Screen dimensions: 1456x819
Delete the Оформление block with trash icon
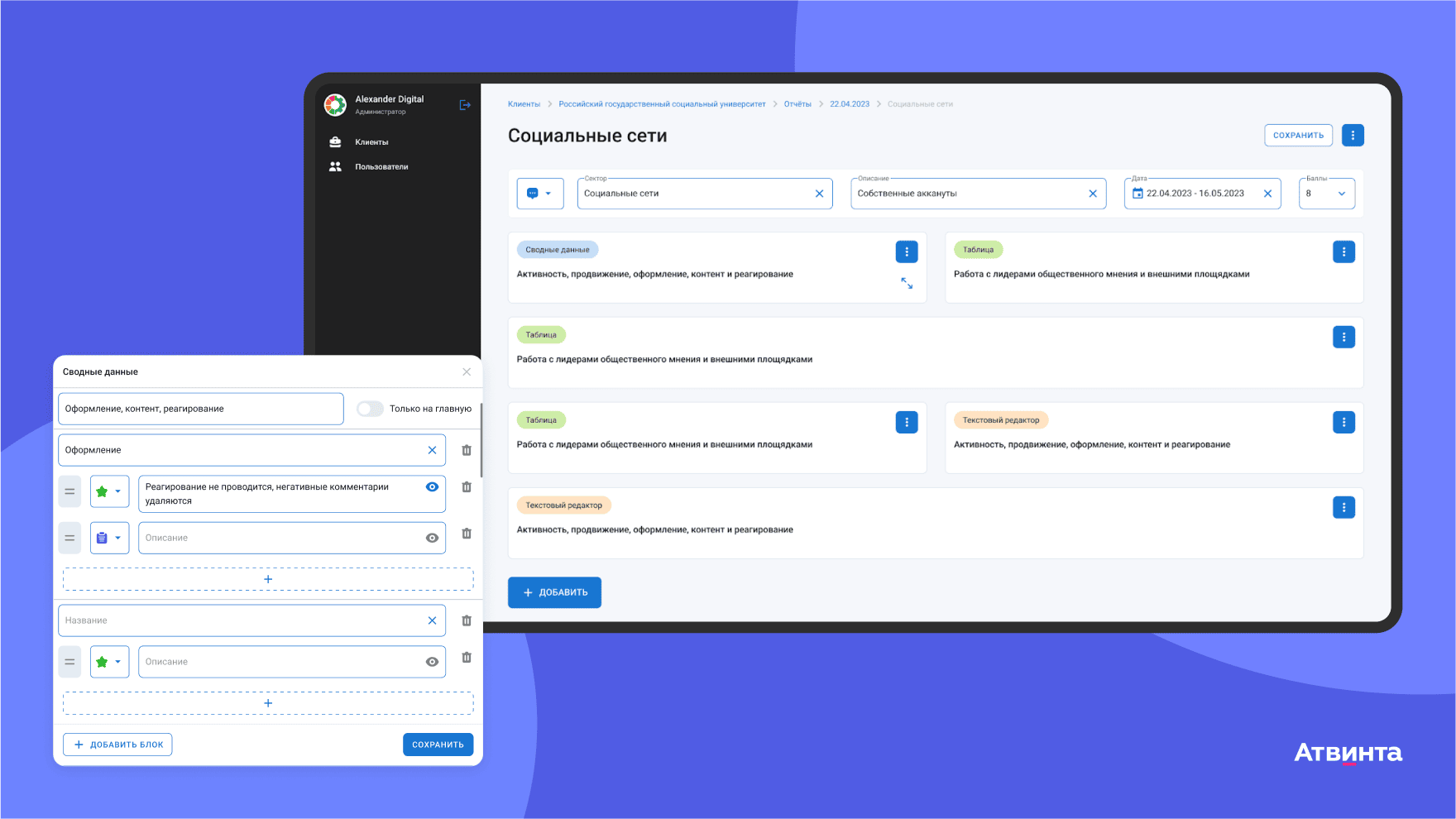point(467,450)
